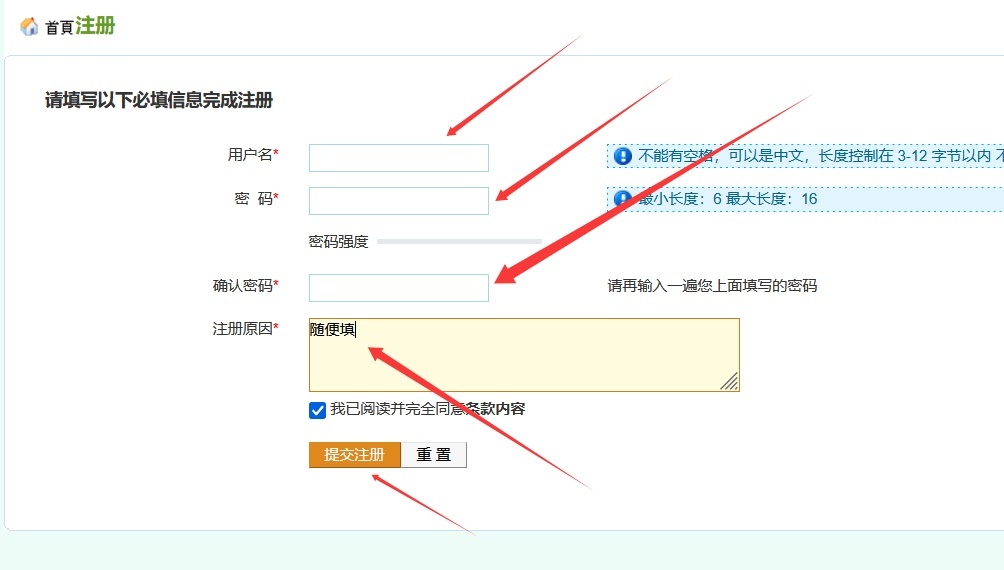Click the home house icon
The image size is (1004, 570).
(x=29, y=27)
